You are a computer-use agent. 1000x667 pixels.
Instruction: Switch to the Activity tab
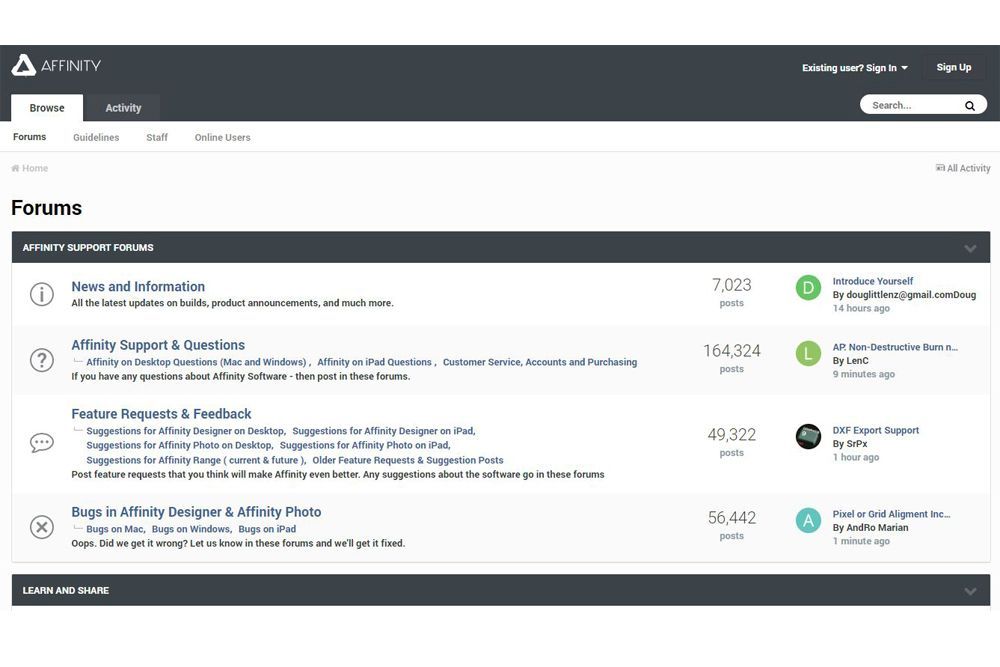pos(123,108)
